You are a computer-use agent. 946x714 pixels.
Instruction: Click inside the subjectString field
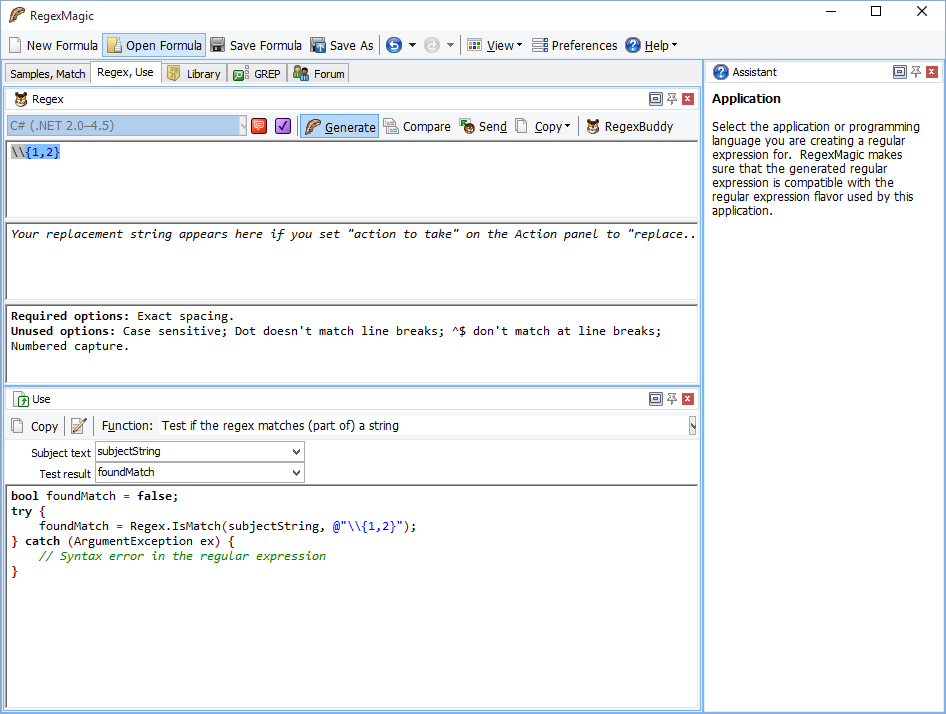coord(180,451)
